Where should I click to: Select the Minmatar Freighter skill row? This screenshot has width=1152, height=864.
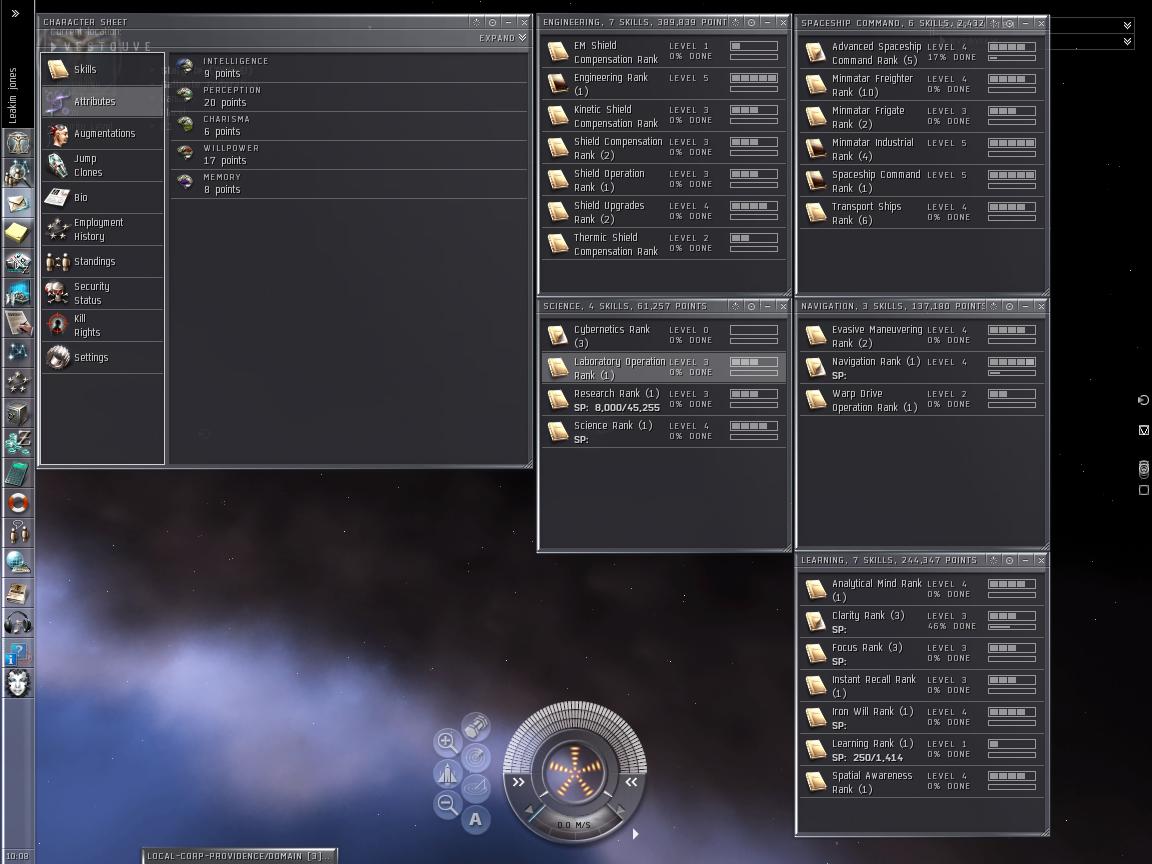922,85
